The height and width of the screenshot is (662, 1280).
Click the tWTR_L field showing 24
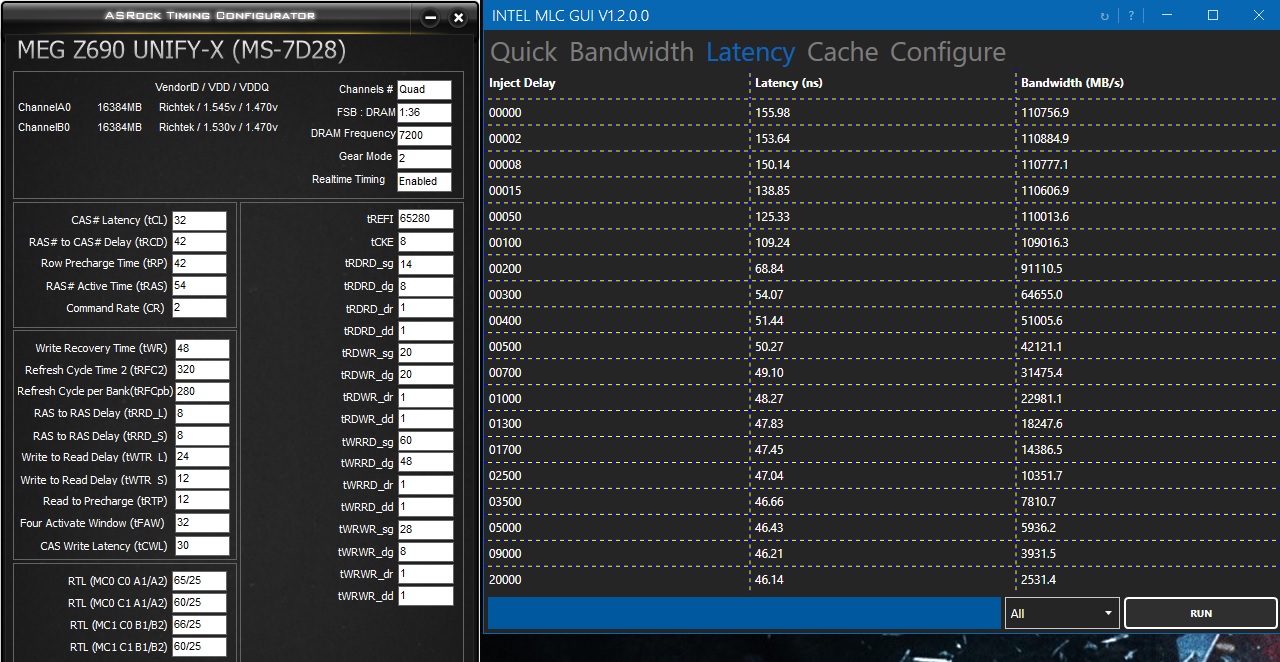[x=202, y=458]
